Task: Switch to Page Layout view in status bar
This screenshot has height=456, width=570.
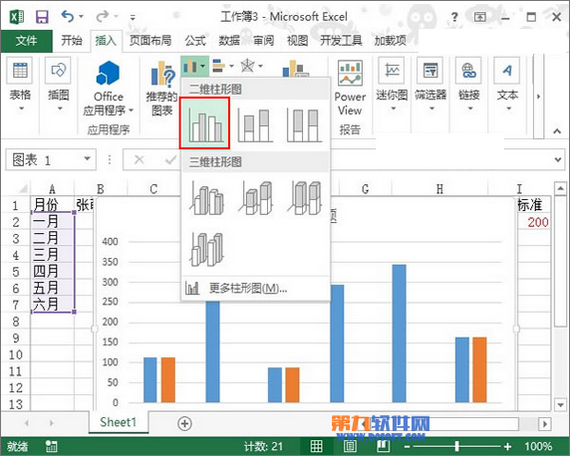Action: click(350, 446)
